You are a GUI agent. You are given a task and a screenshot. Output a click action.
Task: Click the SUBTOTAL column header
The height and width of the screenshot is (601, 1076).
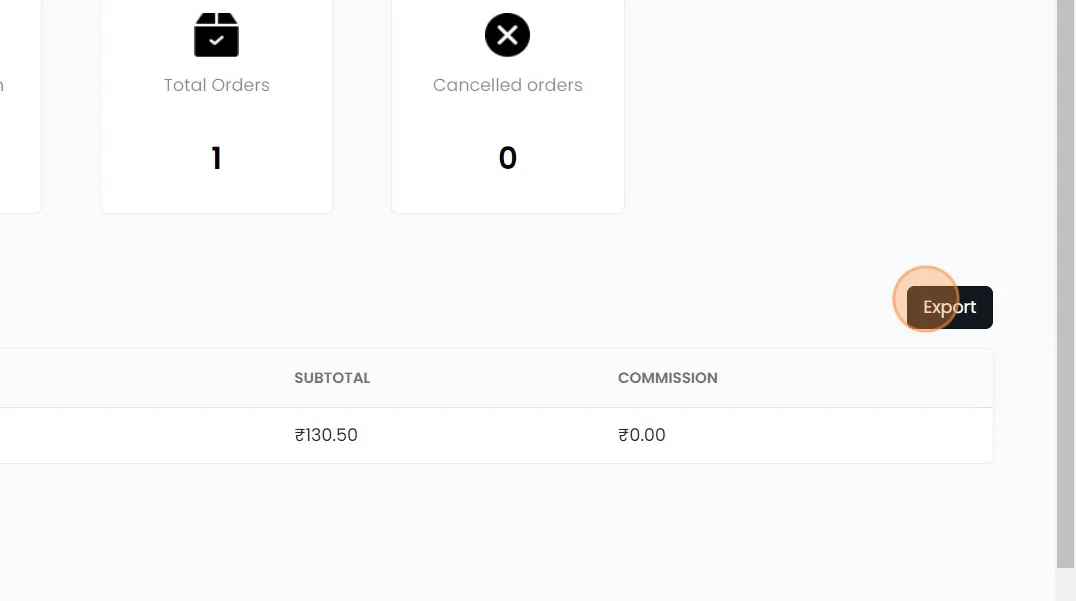[332, 378]
